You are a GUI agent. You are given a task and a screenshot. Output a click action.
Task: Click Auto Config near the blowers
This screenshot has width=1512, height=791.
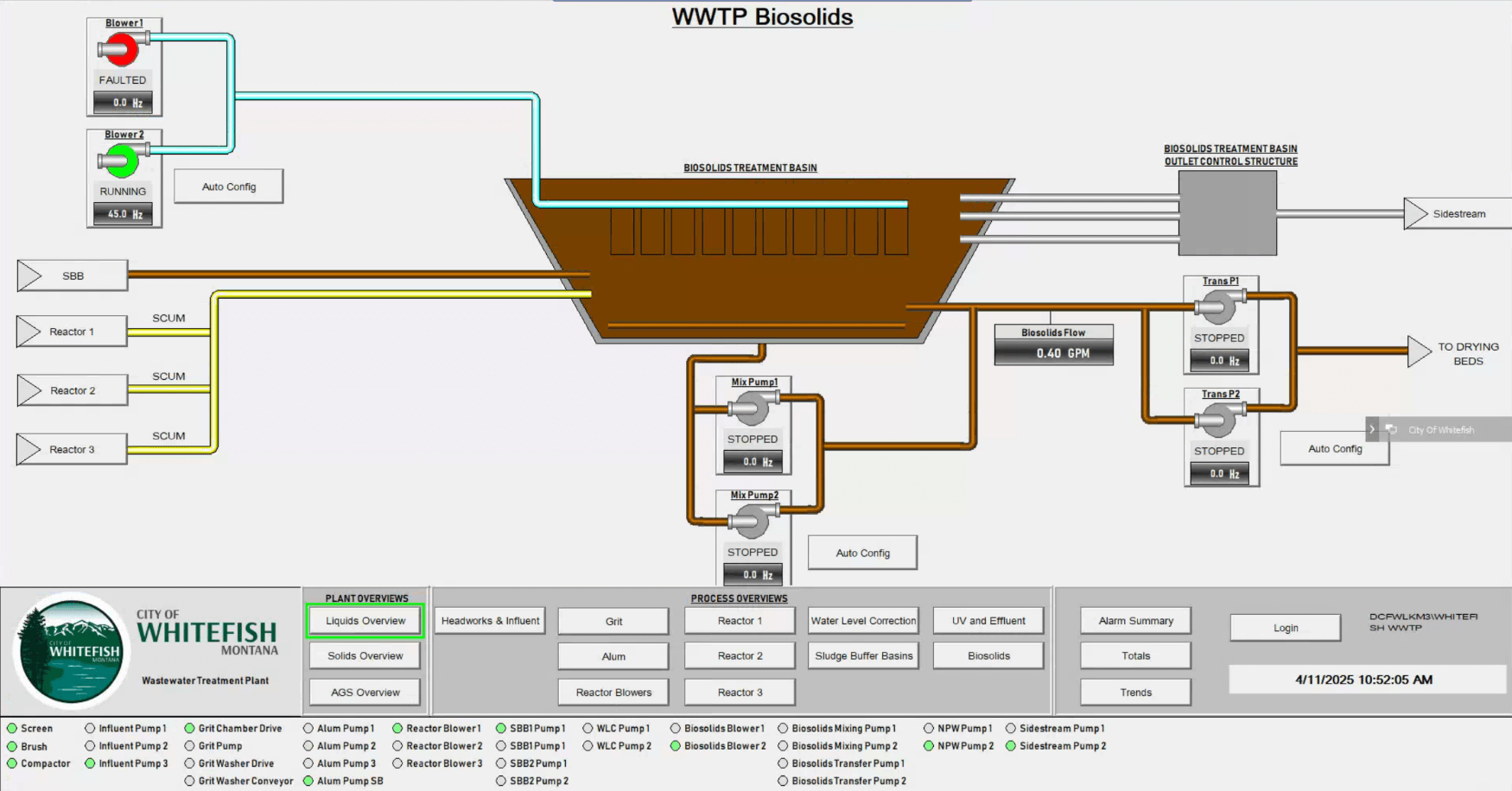pos(227,186)
